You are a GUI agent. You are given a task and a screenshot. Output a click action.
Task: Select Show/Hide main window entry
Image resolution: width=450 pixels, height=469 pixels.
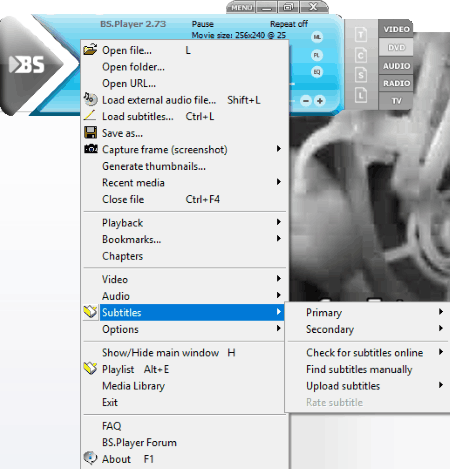click(185, 352)
